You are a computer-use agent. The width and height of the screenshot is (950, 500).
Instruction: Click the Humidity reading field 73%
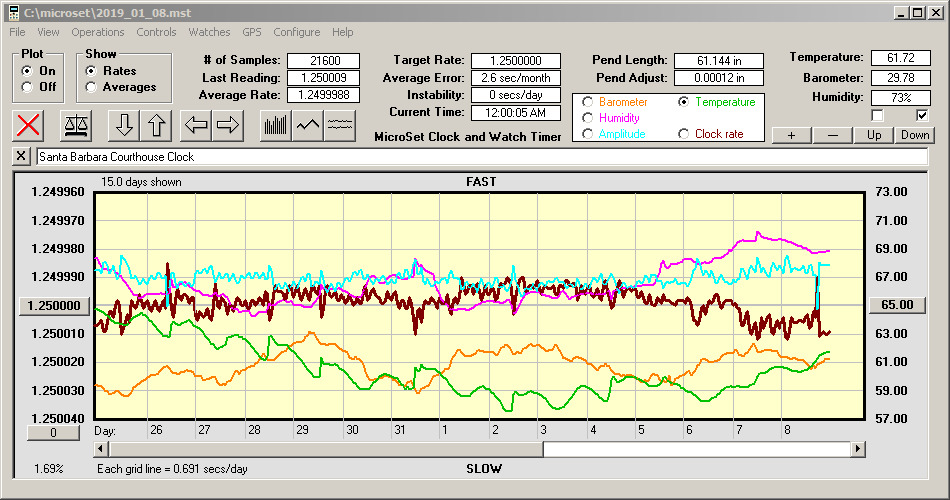[x=900, y=98]
